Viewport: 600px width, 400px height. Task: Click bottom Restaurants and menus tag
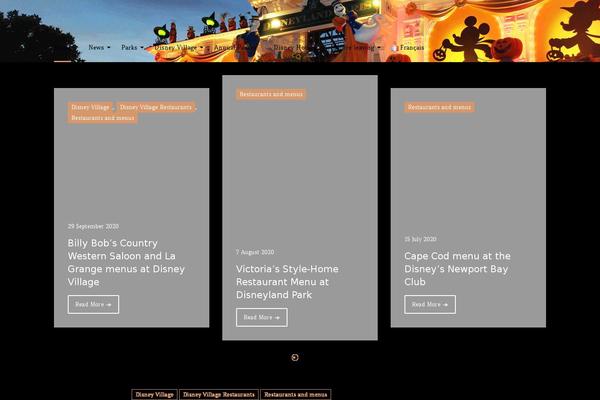pos(296,395)
